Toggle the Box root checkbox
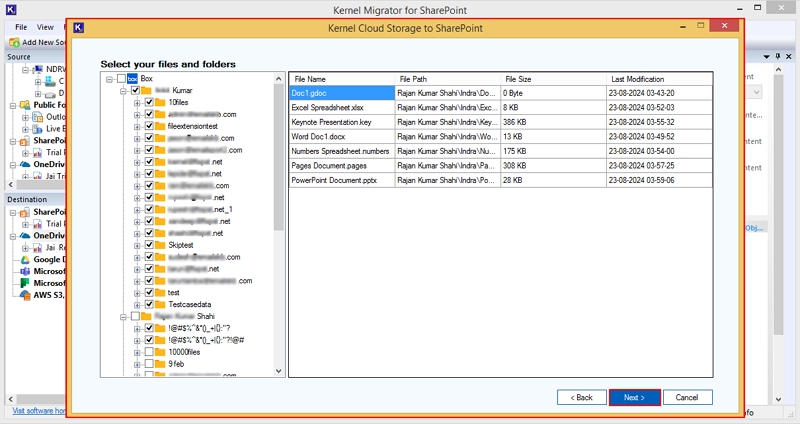The height and width of the screenshot is (424, 800). click(121, 79)
